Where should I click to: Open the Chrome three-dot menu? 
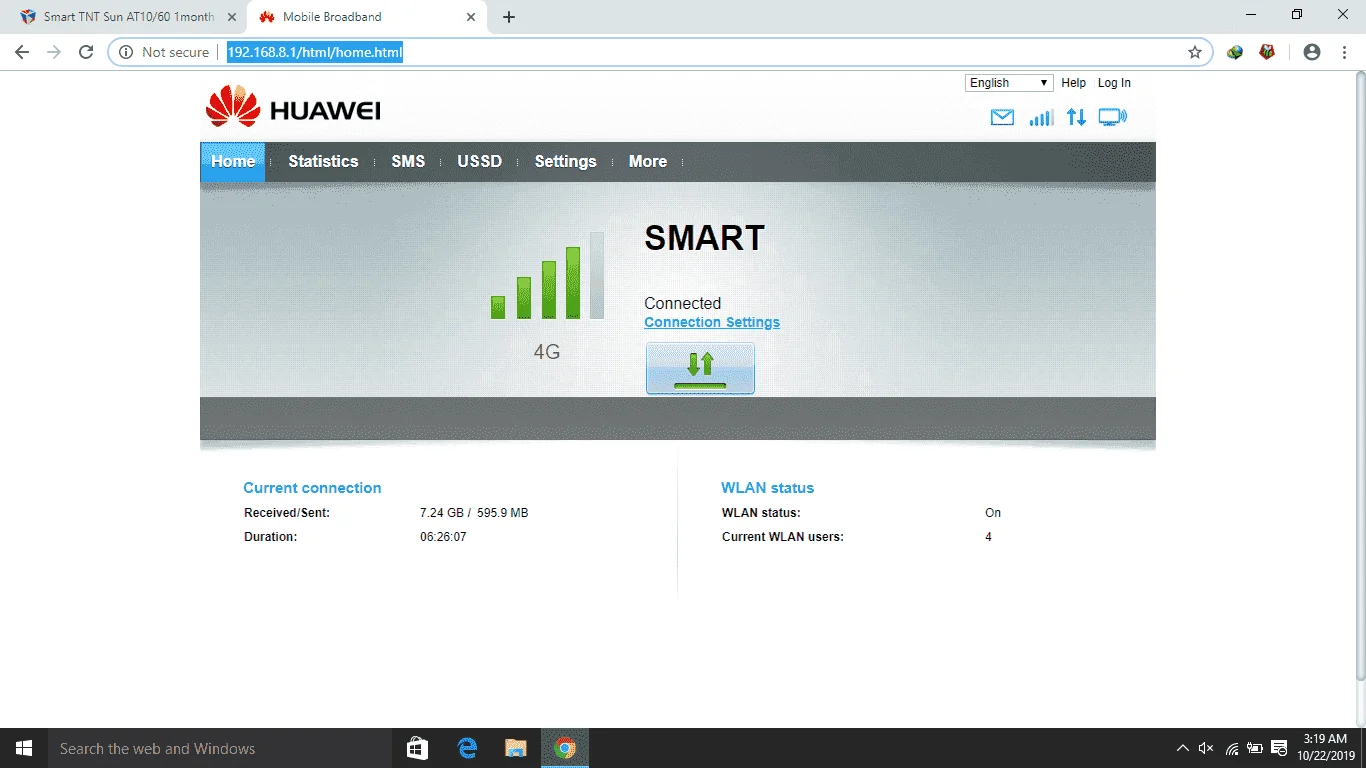(x=1344, y=52)
